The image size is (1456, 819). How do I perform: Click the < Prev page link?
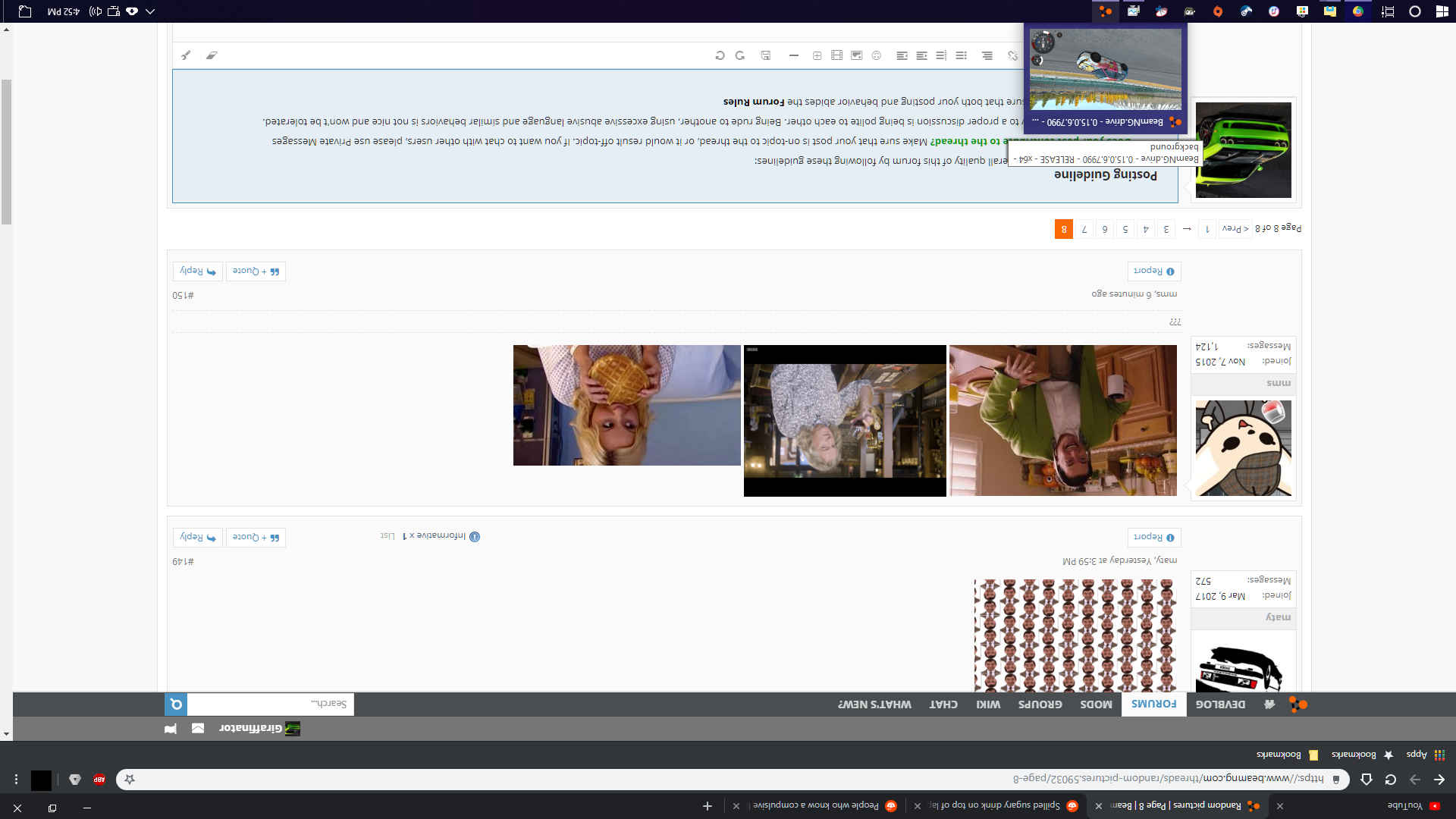coord(1235,229)
